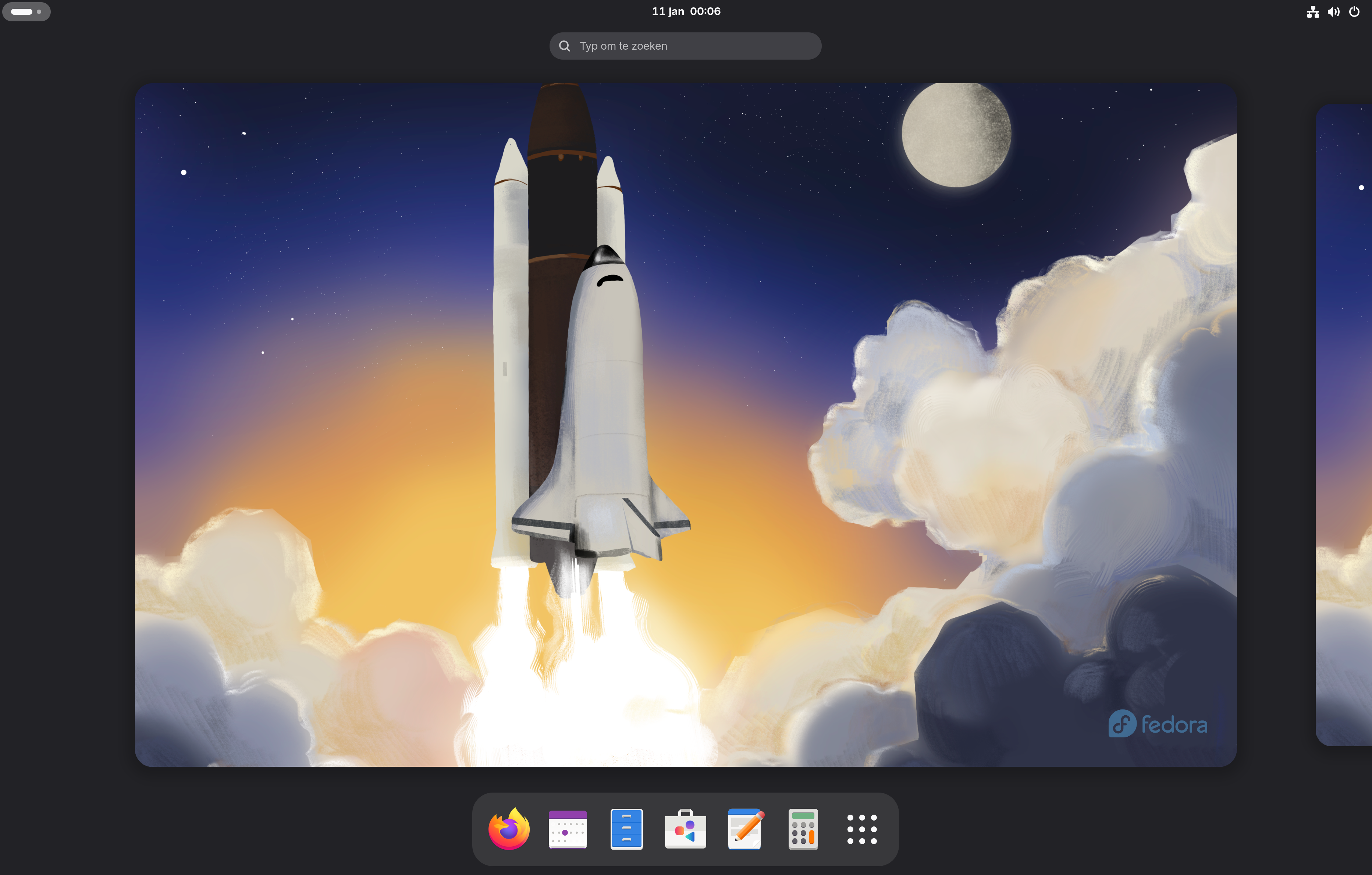Show all applications grid
This screenshot has width=1372, height=875.
click(862, 829)
